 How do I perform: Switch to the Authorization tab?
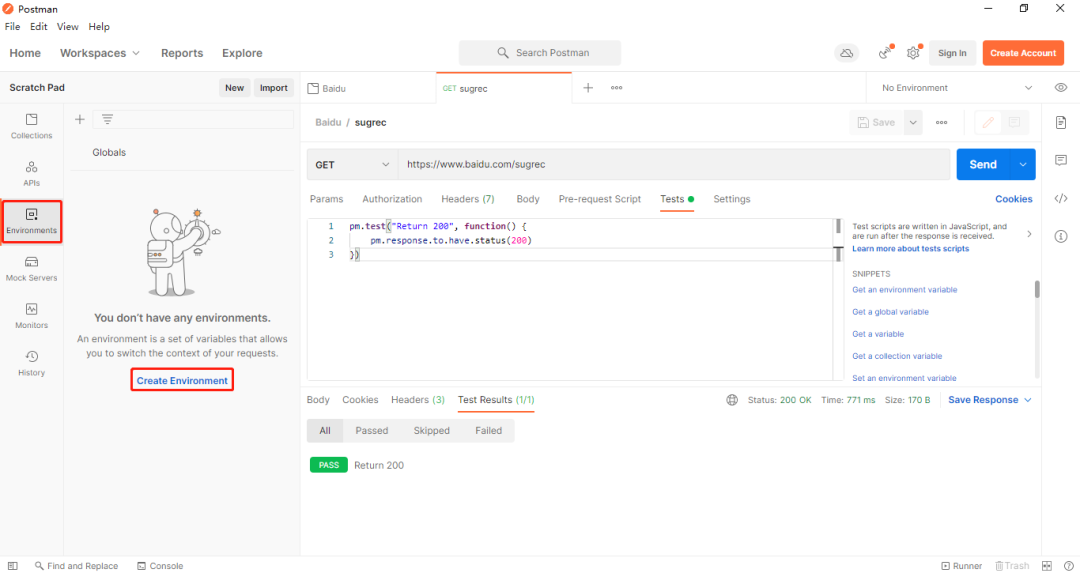tap(392, 199)
